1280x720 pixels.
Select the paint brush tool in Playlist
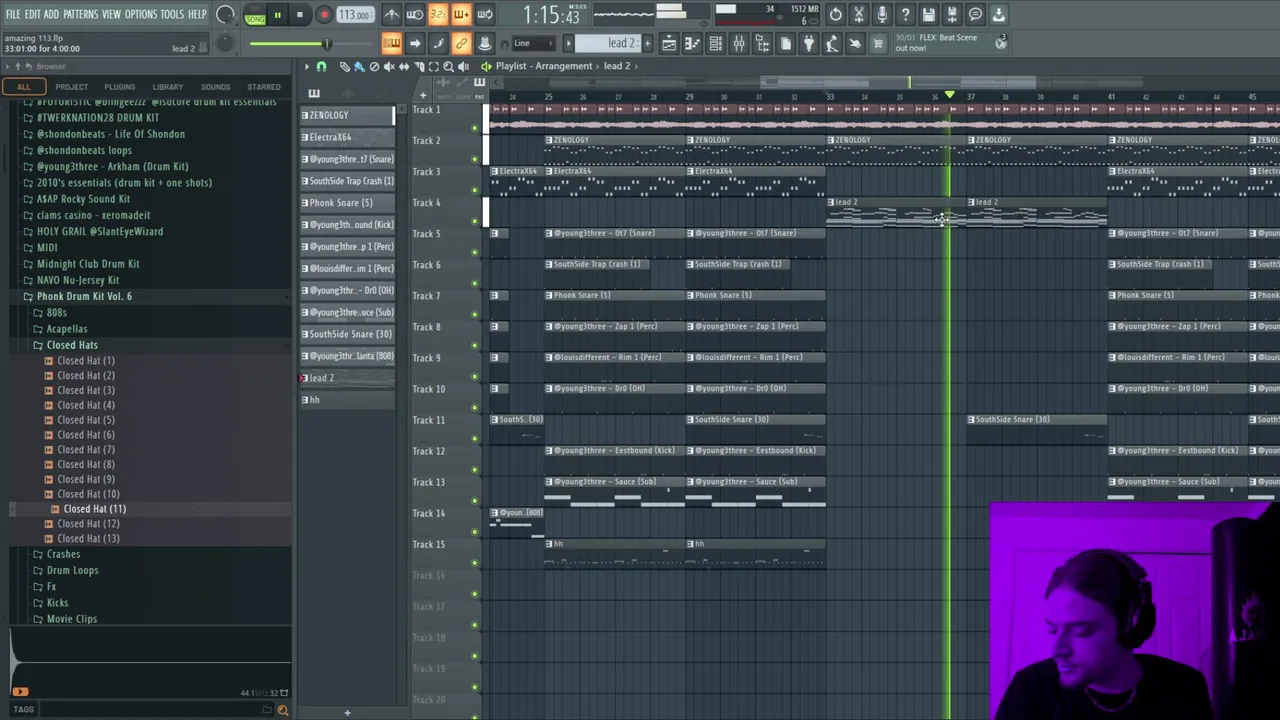(359, 67)
